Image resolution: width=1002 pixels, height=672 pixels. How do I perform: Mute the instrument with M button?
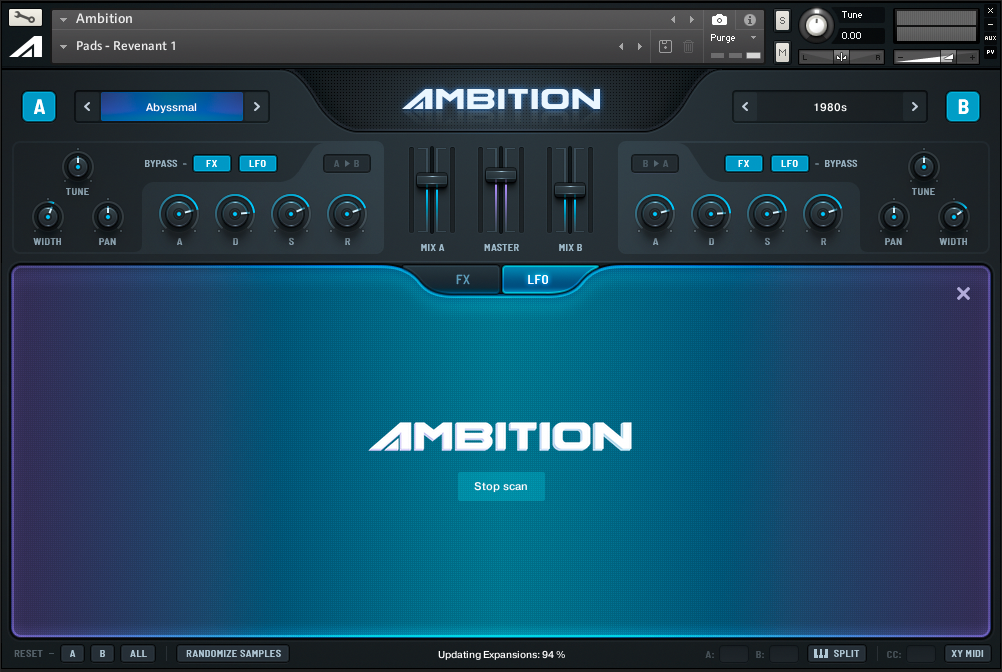pos(782,52)
